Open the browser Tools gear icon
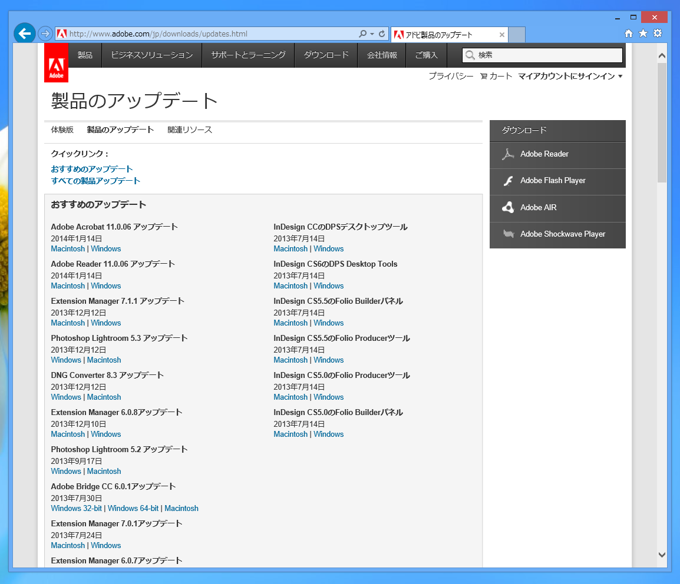This screenshot has width=680, height=584. [x=658, y=33]
